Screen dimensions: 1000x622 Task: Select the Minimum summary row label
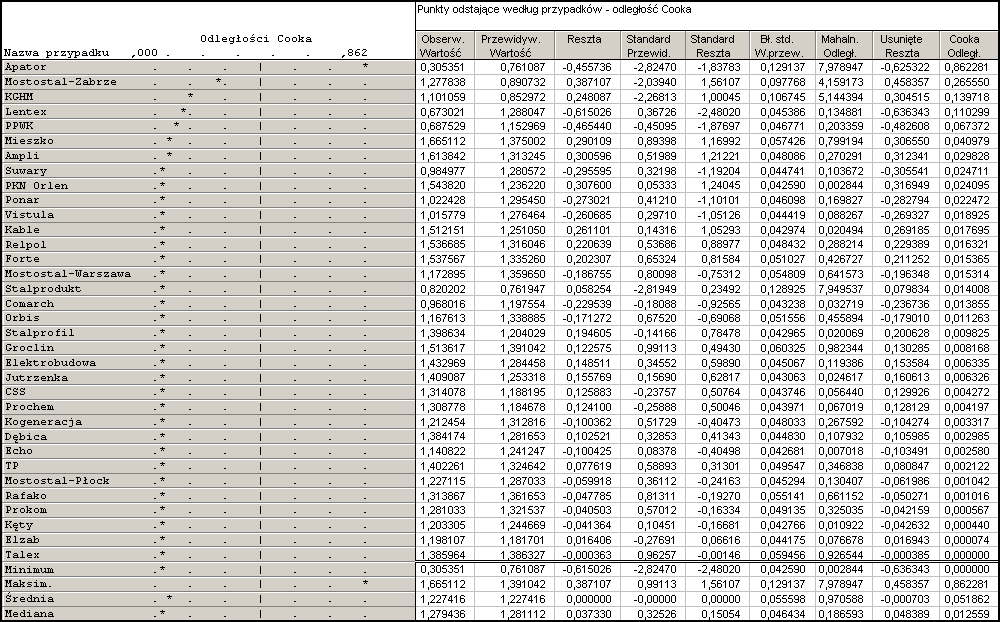pyautogui.click(x=29, y=570)
